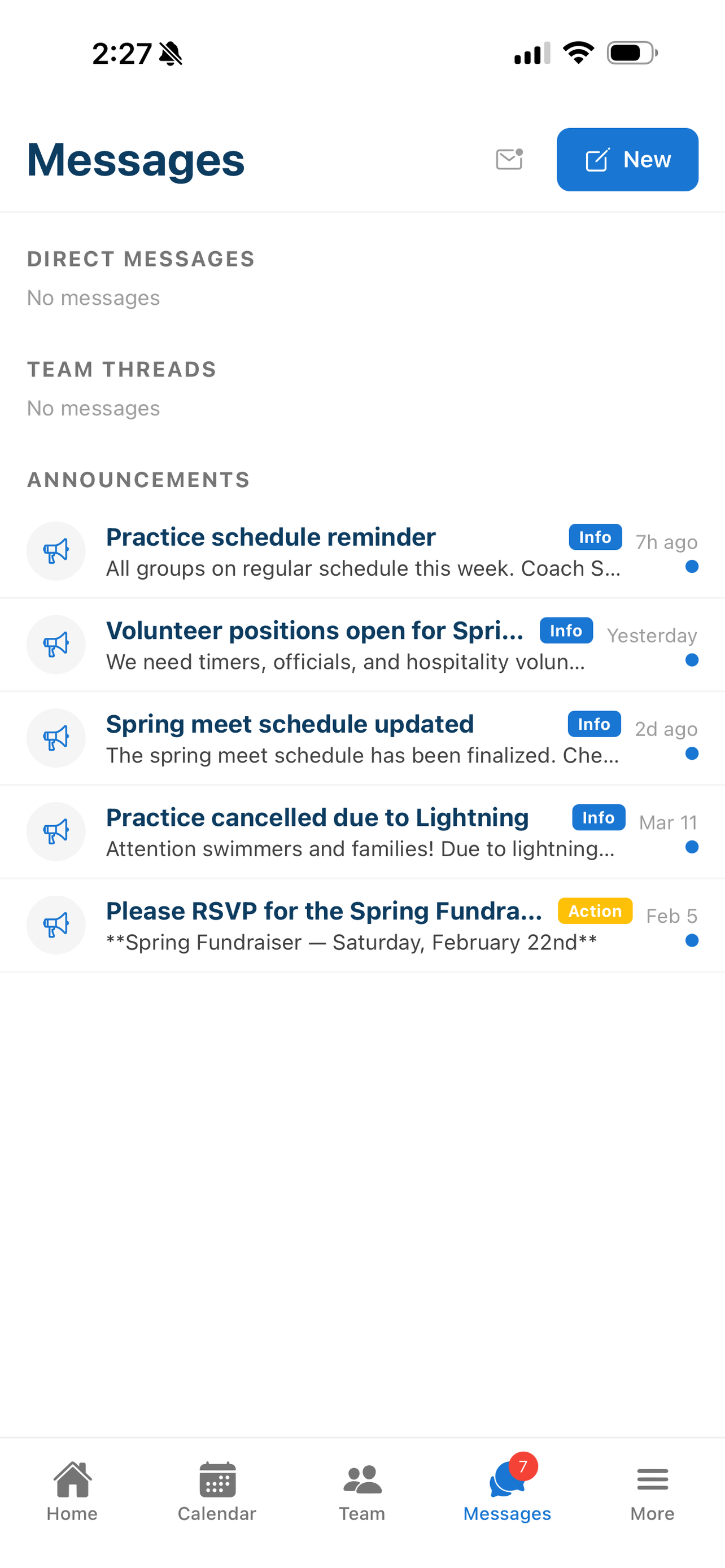Tap the mark-all-read envelope icon

pos(509,160)
